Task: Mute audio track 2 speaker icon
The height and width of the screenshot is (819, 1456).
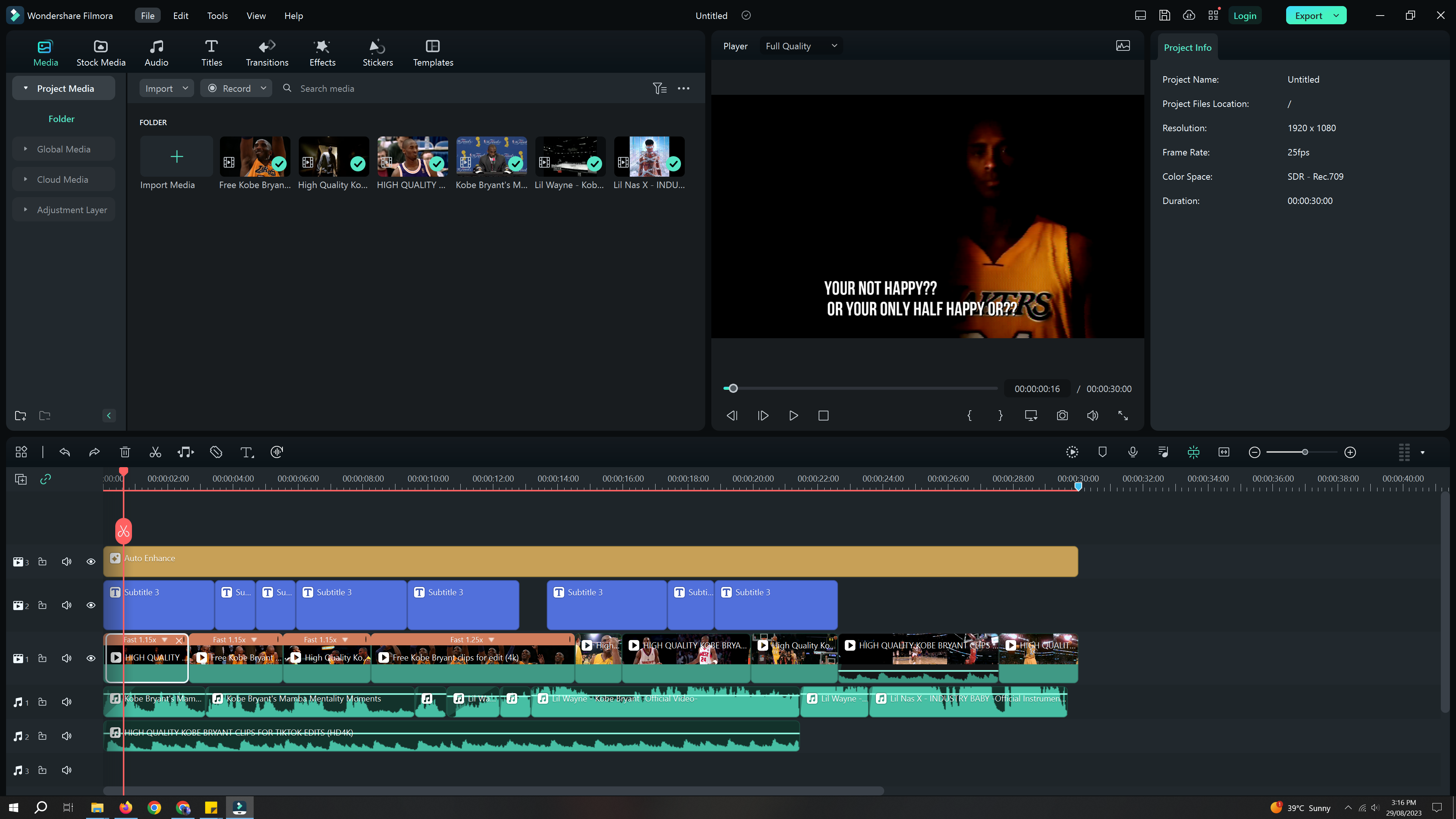Action: (x=67, y=736)
